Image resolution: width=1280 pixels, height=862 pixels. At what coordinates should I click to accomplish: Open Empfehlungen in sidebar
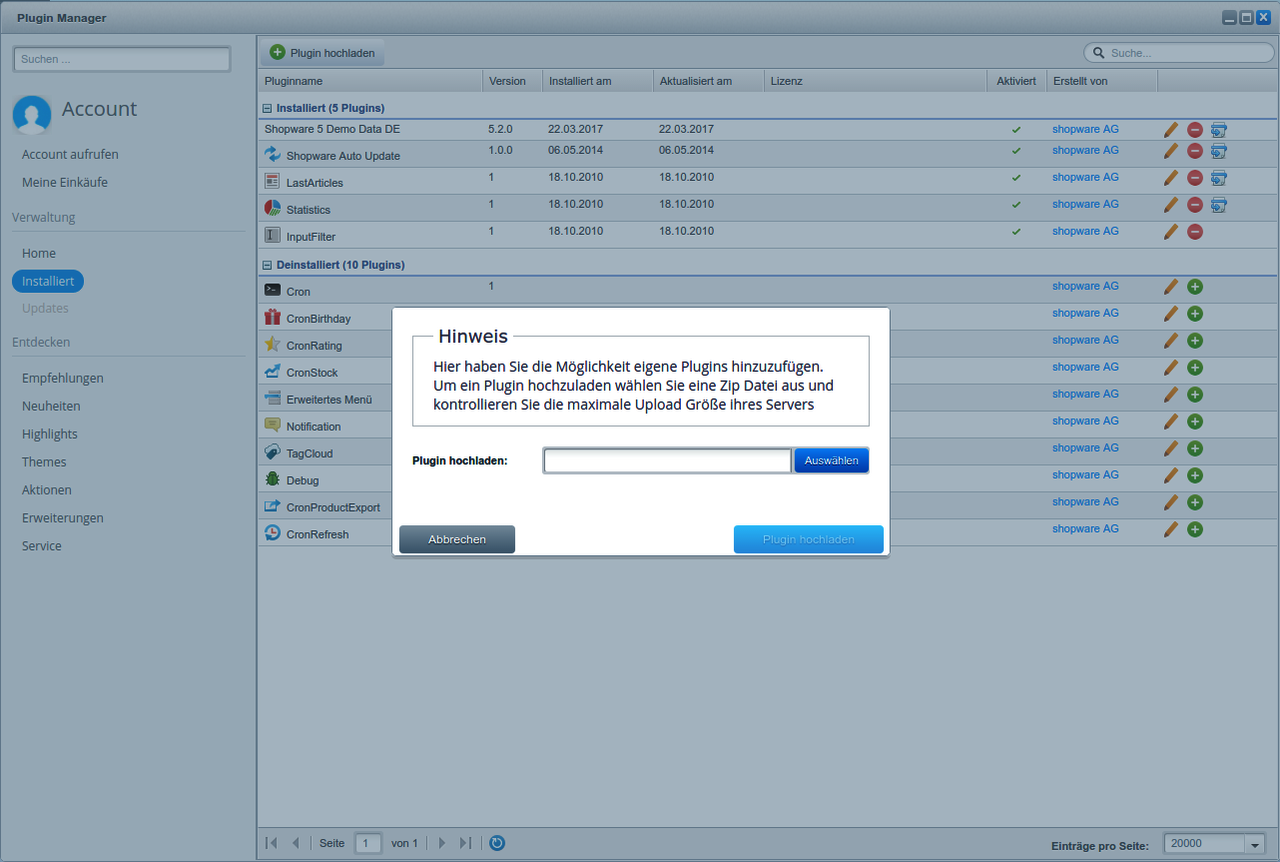click(x=63, y=378)
